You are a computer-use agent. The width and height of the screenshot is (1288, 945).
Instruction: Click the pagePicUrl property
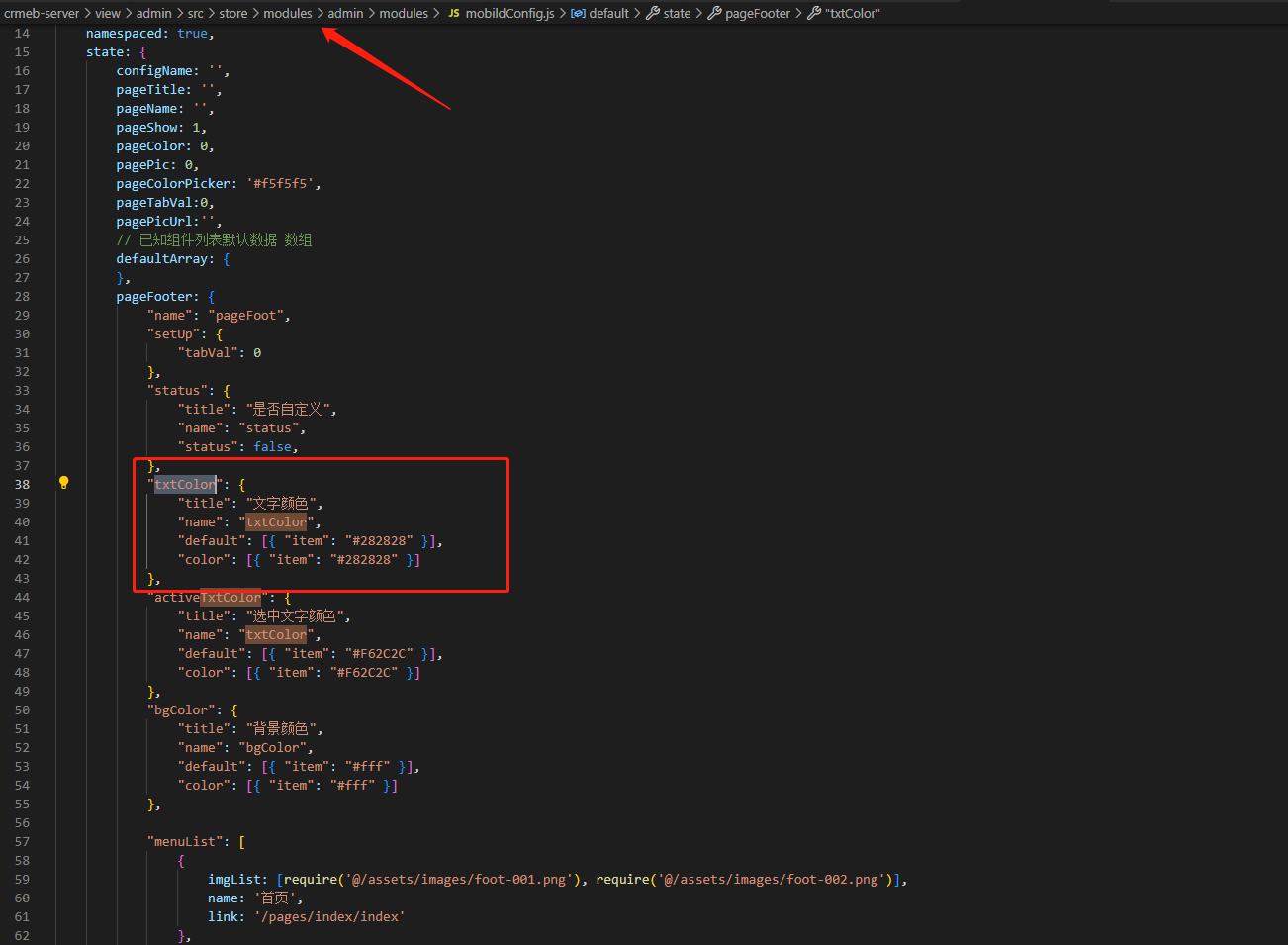[154, 221]
